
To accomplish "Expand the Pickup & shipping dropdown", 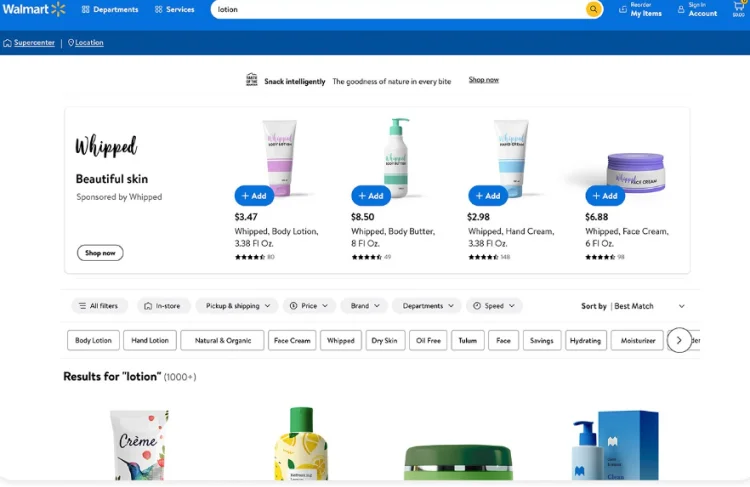I will (x=237, y=306).
